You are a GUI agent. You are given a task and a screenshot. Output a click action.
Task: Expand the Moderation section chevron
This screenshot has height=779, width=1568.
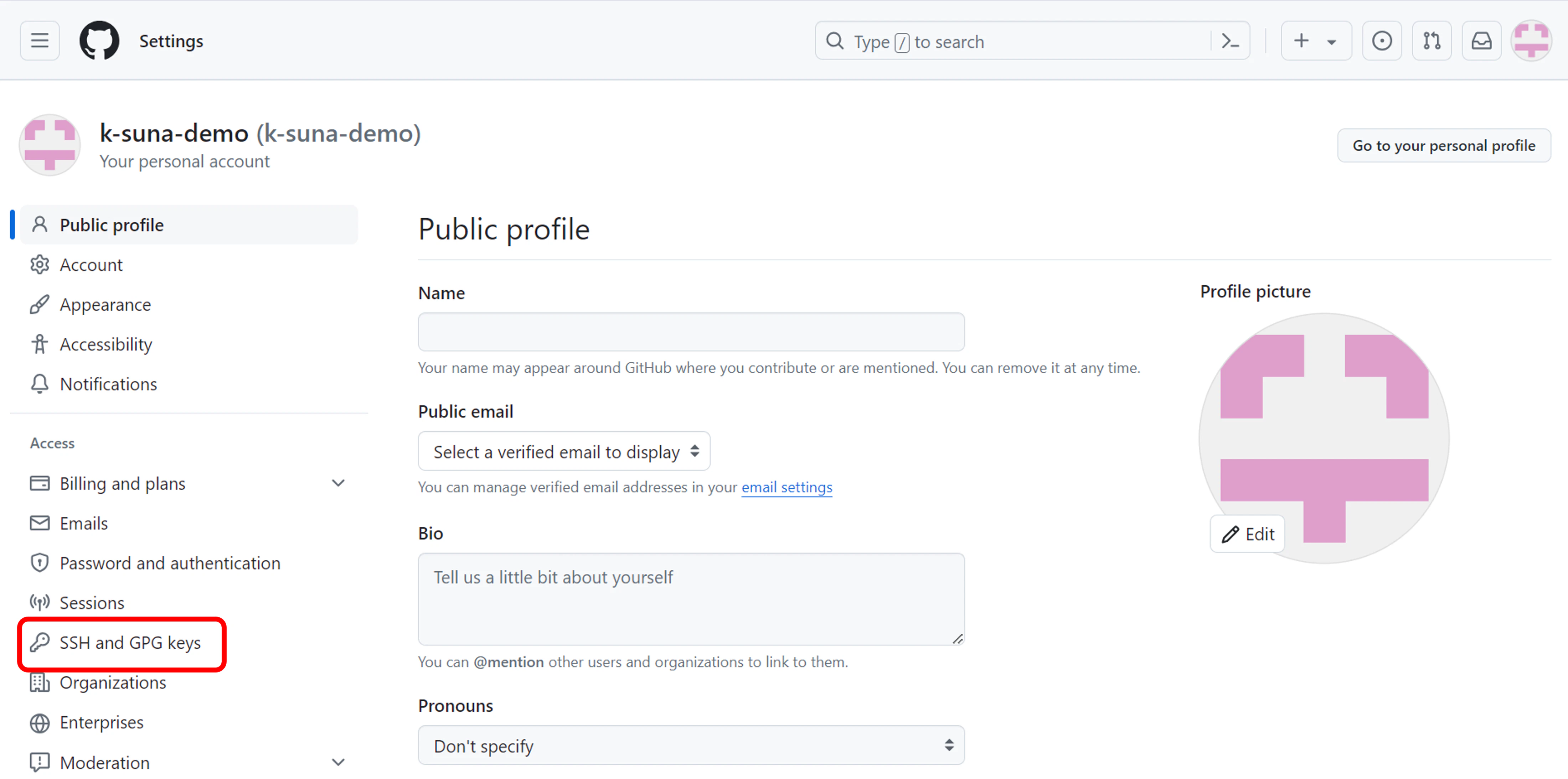pyautogui.click(x=339, y=762)
